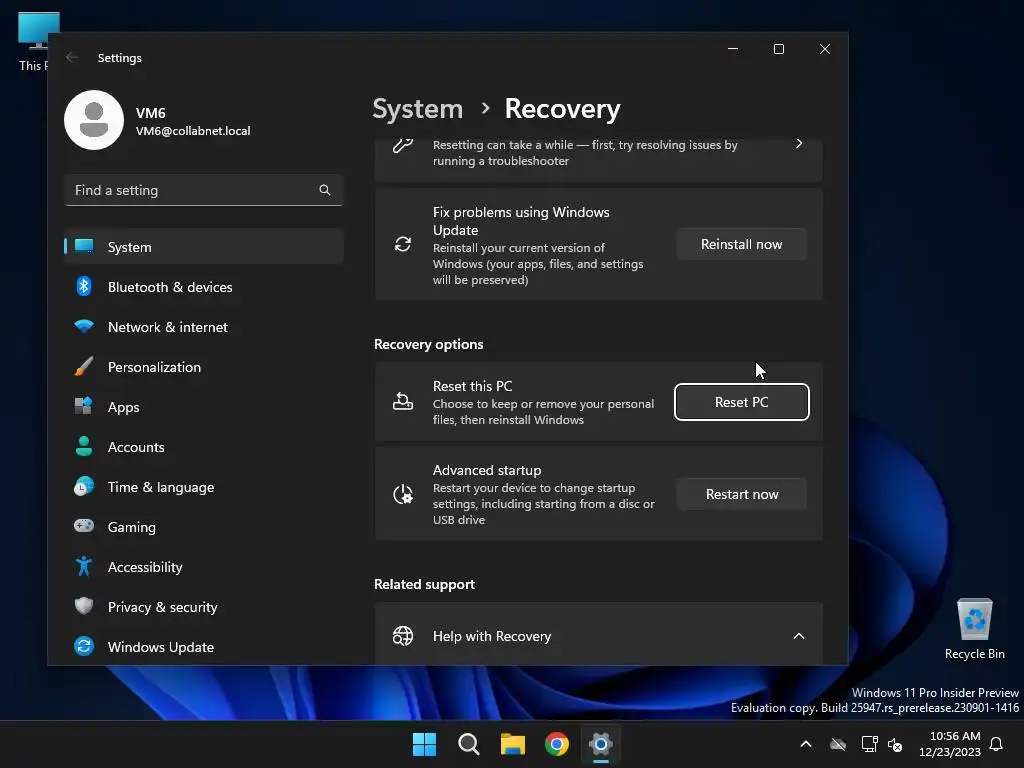Go to Personalization settings
The width and height of the screenshot is (1024, 768).
click(x=204, y=366)
